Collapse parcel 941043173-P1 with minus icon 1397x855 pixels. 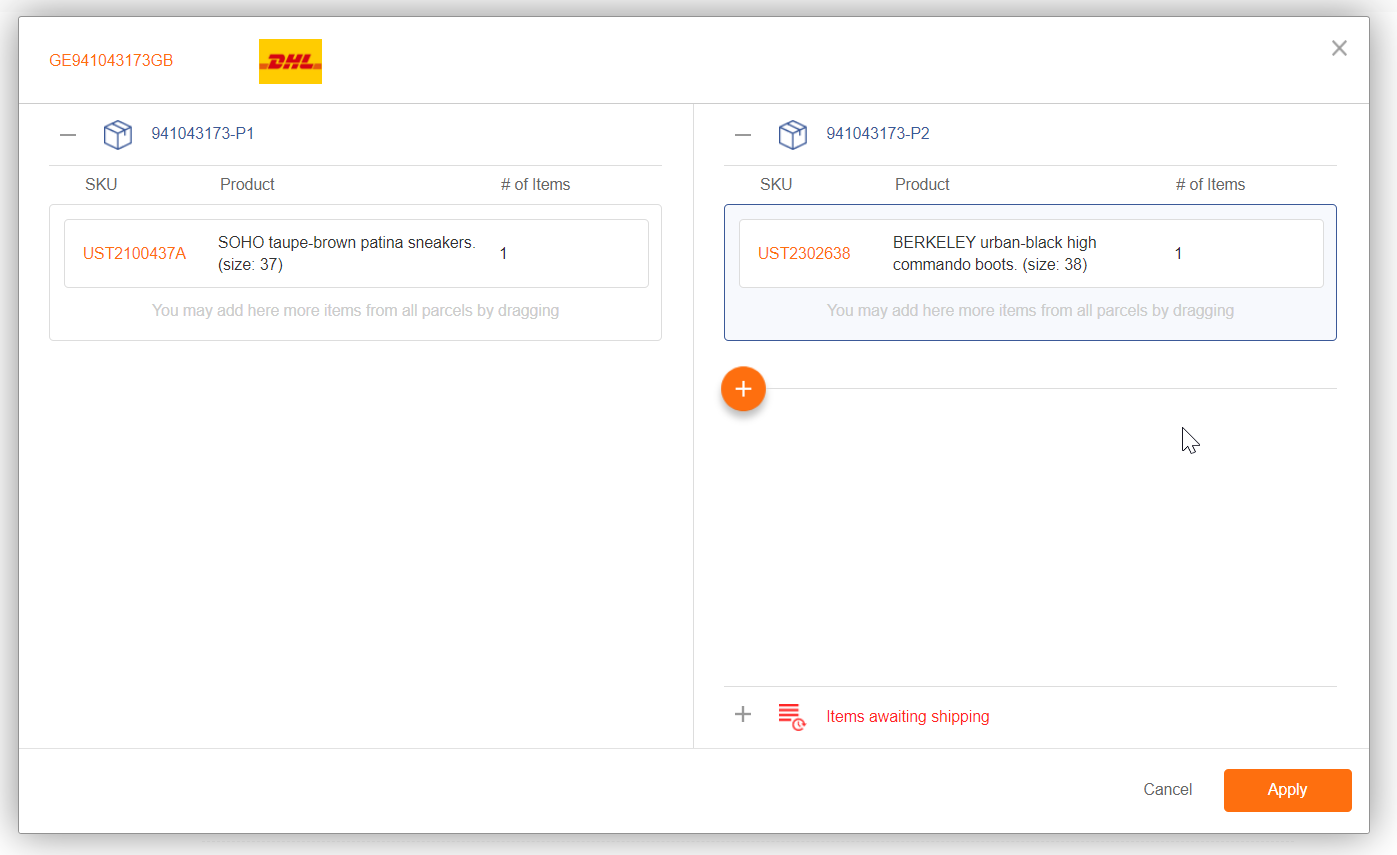tap(68, 134)
